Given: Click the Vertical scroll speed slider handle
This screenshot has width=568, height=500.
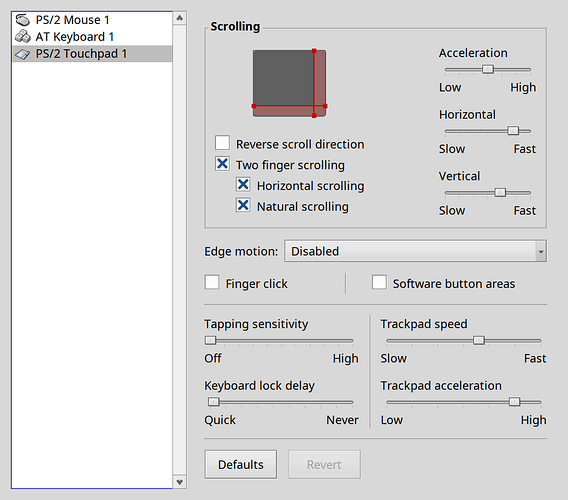Looking at the screenshot, I should point(500,192).
